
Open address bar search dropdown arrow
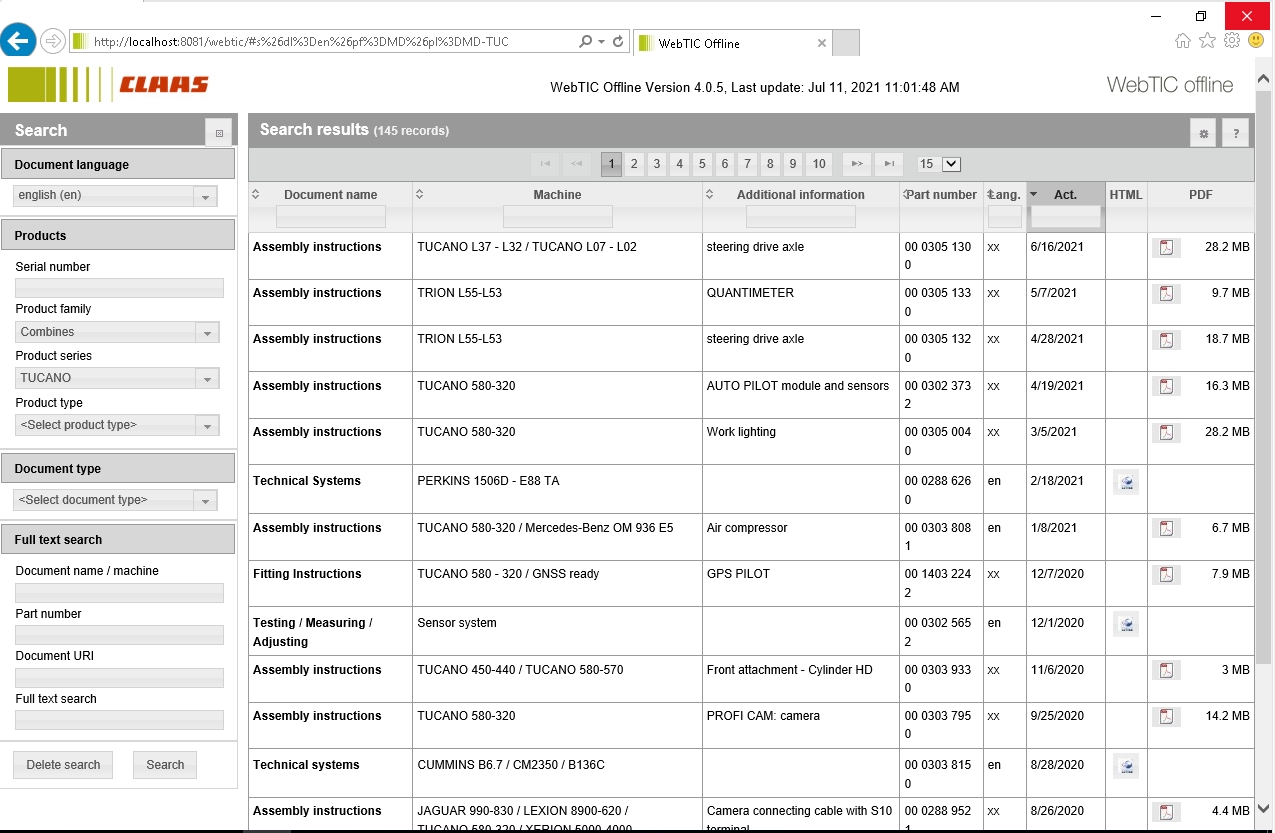601,42
